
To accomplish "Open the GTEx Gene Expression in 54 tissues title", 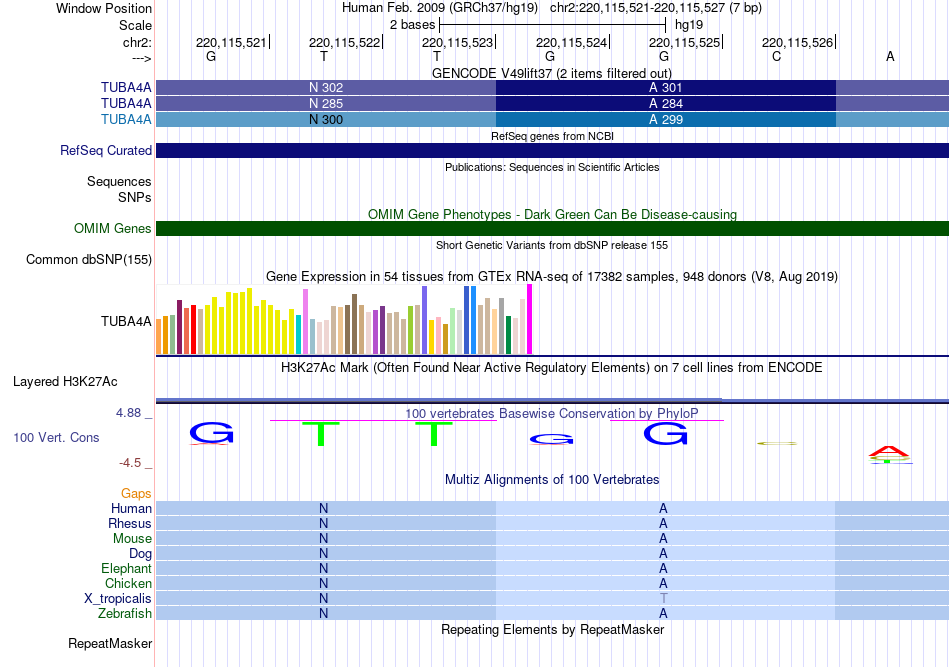I will click(x=552, y=276).
